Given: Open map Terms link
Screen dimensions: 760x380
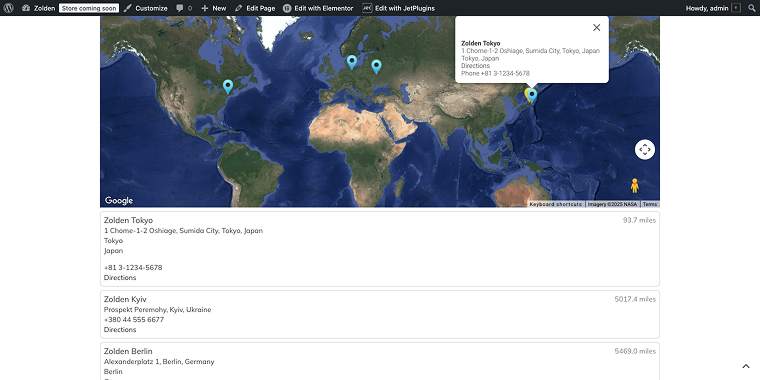Looking at the screenshot, I should tap(649, 205).
